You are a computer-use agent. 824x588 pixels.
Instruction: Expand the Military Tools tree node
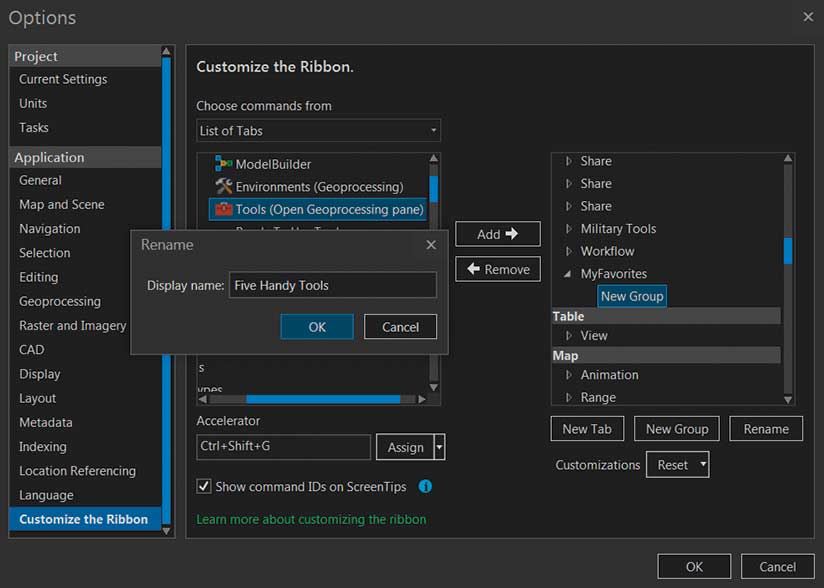[569, 229]
